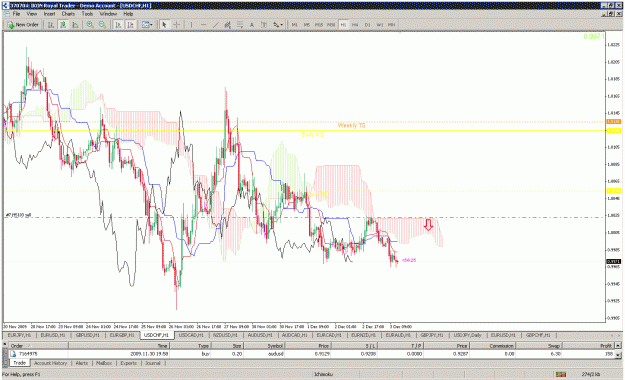Switch to the EURAUD,H1 chart tab
Viewport: 625px width, 380px height.
pos(398,335)
